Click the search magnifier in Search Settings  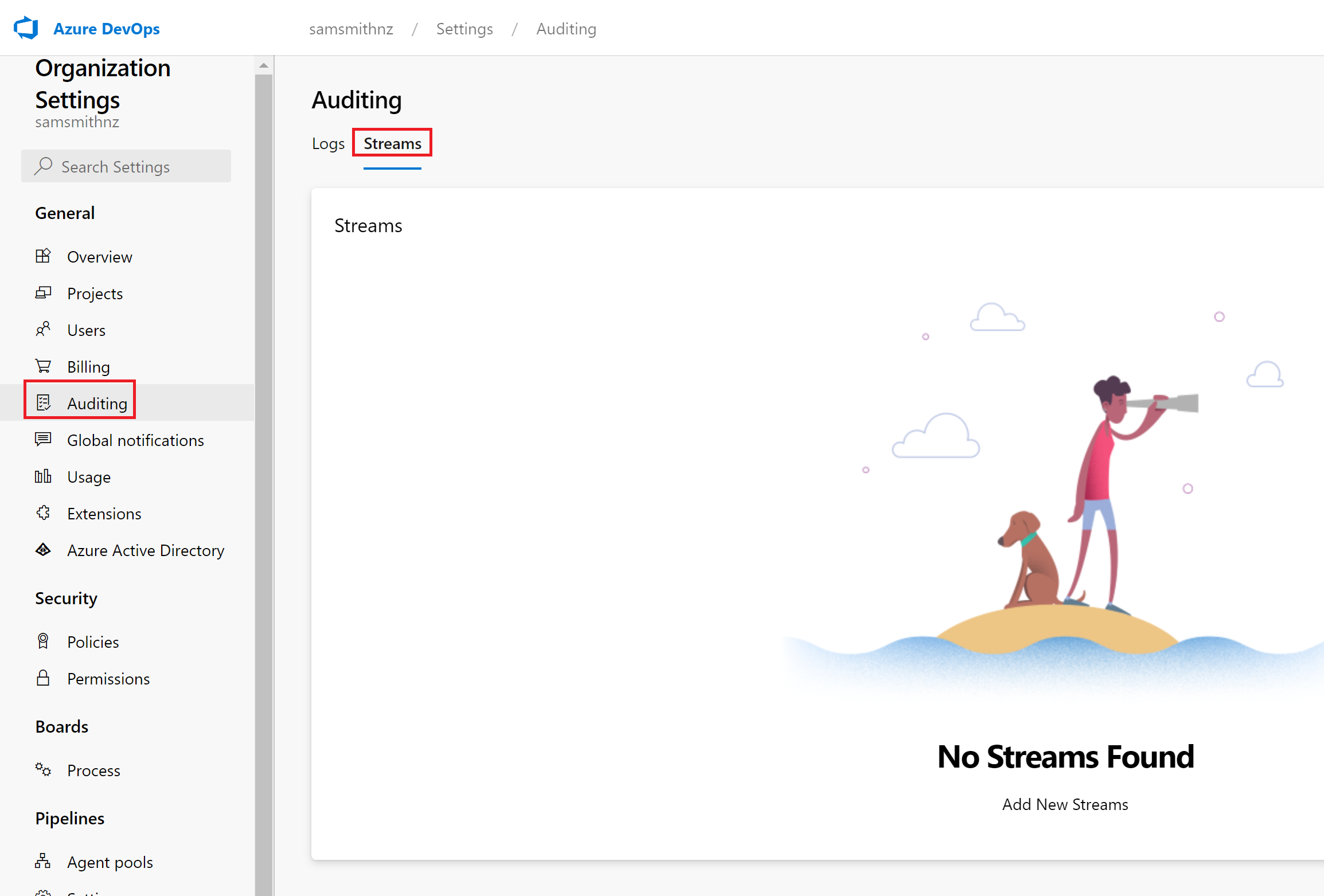point(44,166)
